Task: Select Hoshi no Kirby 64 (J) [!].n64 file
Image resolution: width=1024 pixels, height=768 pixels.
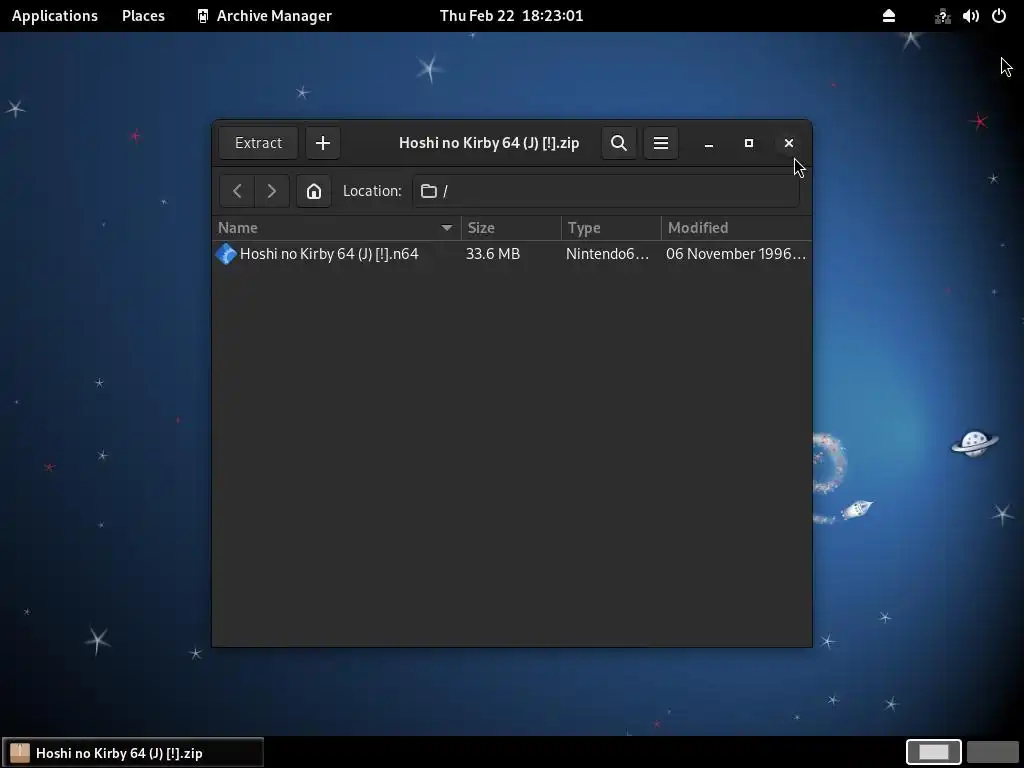Action: (512, 253)
